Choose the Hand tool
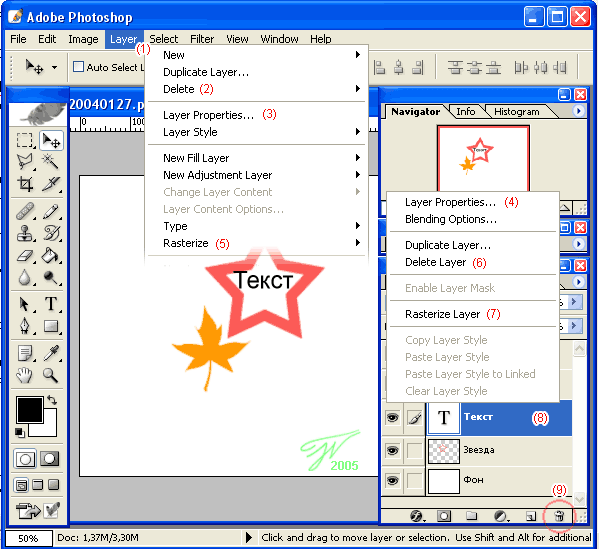Viewport: 599px width, 549px height. click(x=25, y=376)
